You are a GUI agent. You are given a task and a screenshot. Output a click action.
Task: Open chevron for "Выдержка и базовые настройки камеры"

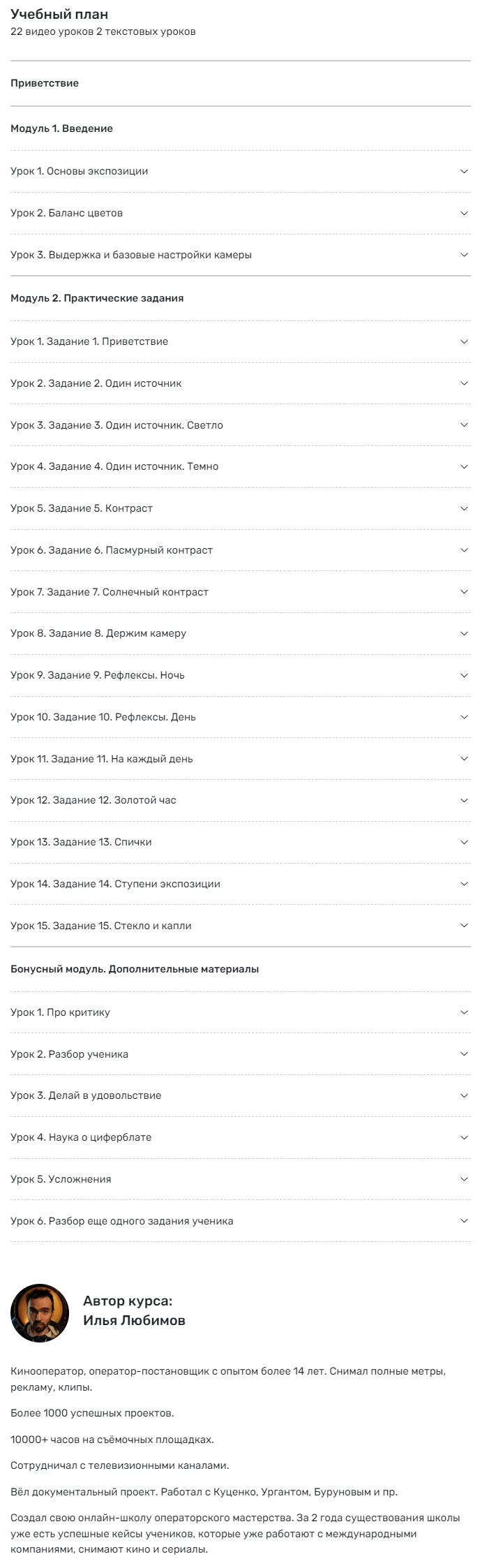point(464,255)
